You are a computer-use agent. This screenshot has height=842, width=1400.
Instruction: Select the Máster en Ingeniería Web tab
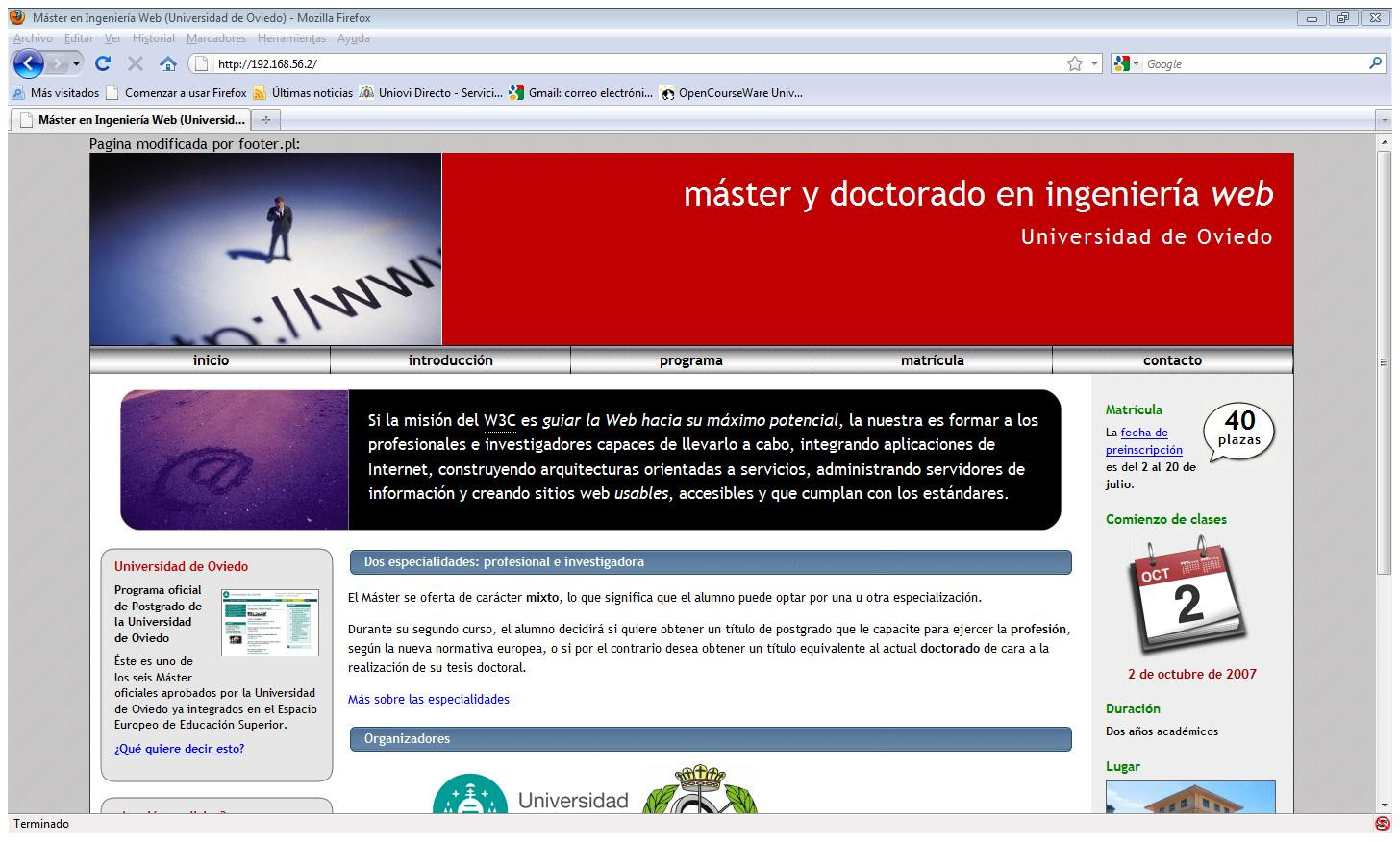pyautogui.click(x=131, y=120)
